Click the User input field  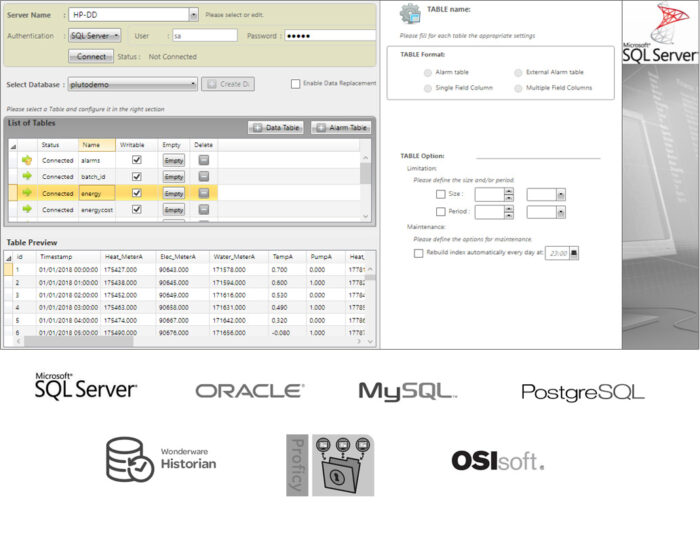pyautogui.click(x=205, y=36)
